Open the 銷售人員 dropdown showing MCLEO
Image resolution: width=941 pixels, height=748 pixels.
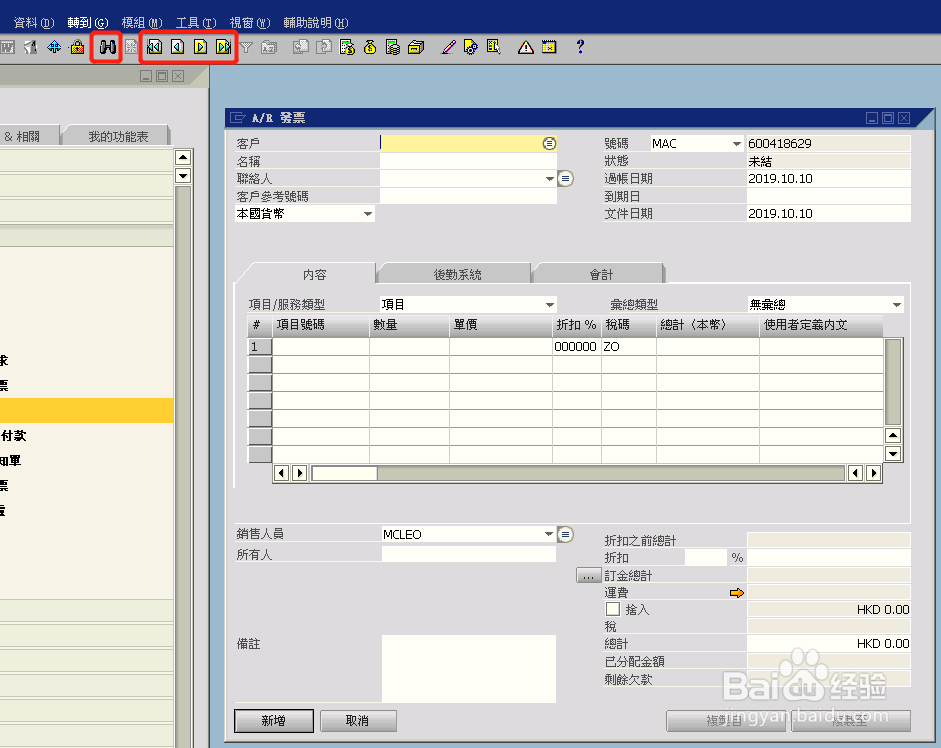coord(547,534)
